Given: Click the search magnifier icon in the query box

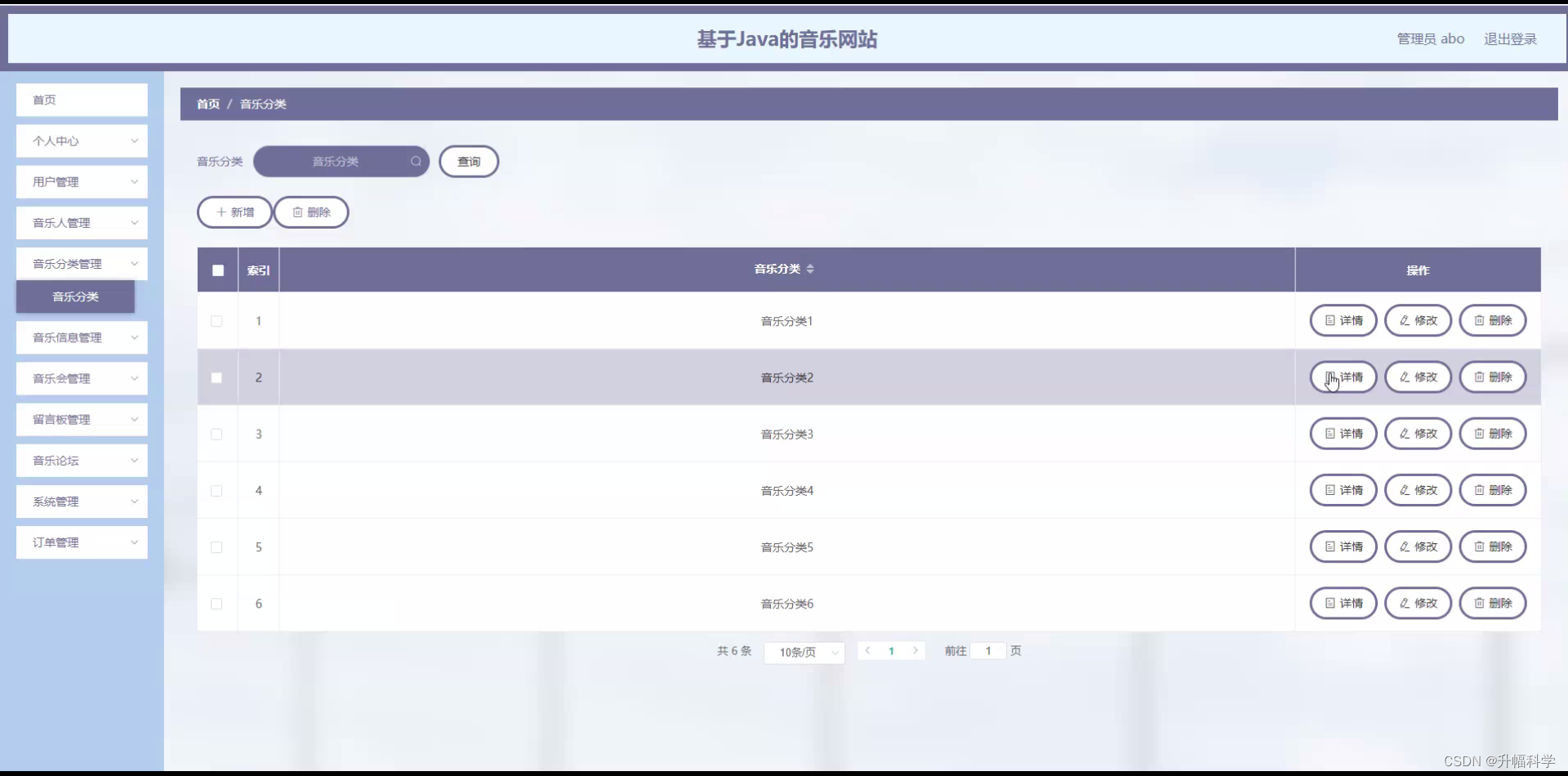Looking at the screenshot, I should tap(416, 161).
